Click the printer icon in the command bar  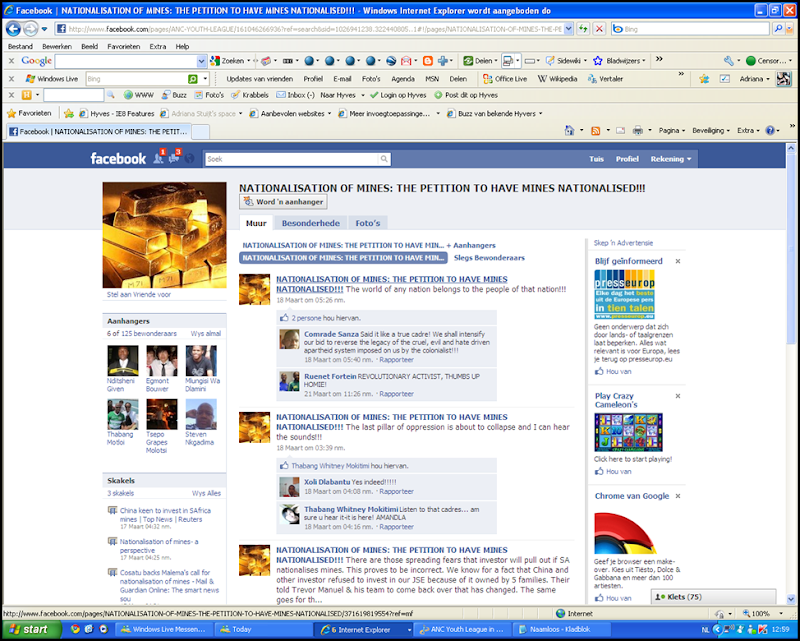point(638,131)
